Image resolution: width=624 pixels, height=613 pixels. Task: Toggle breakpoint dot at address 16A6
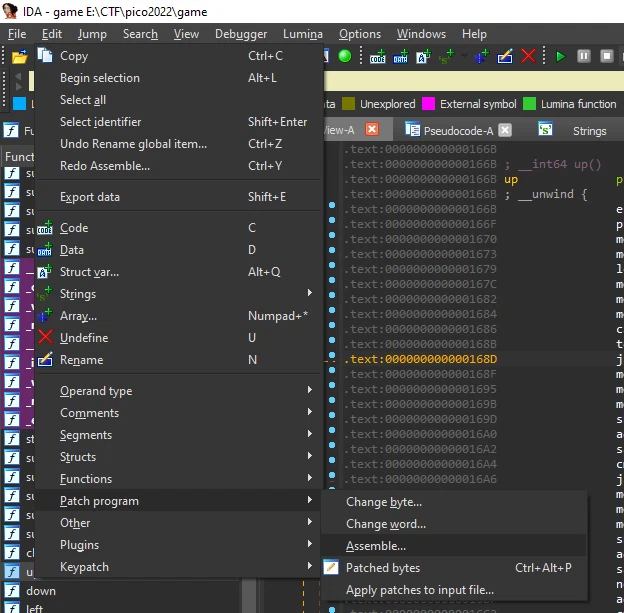pyautogui.click(x=332, y=475)
